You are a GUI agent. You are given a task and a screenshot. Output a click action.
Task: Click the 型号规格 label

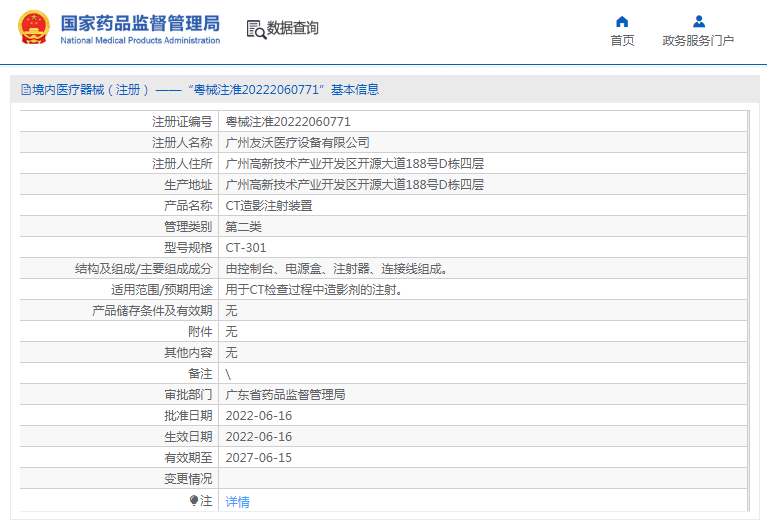(x=188, y=248)
